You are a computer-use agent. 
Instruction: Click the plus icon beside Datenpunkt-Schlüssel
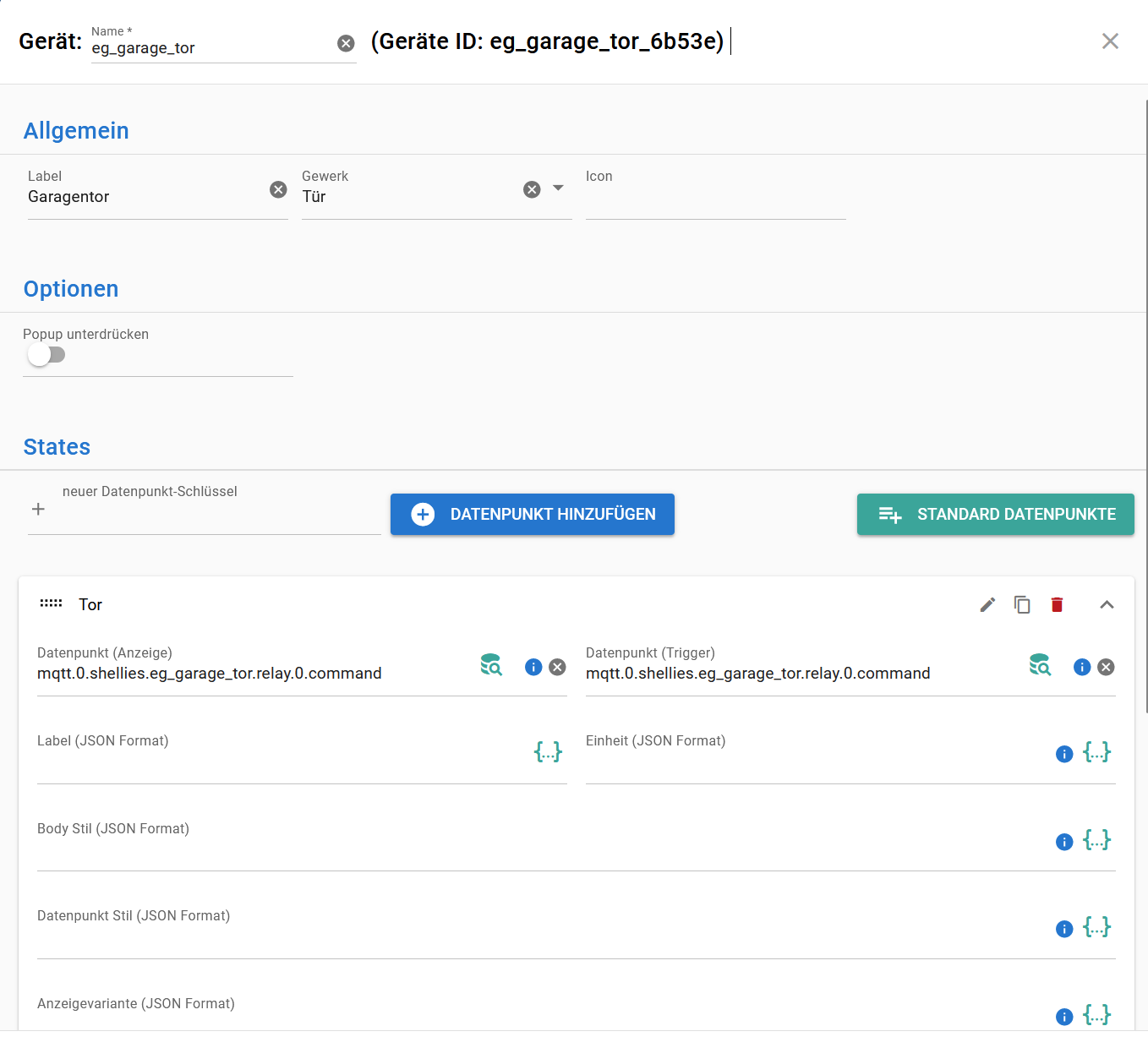pos(38,509)
